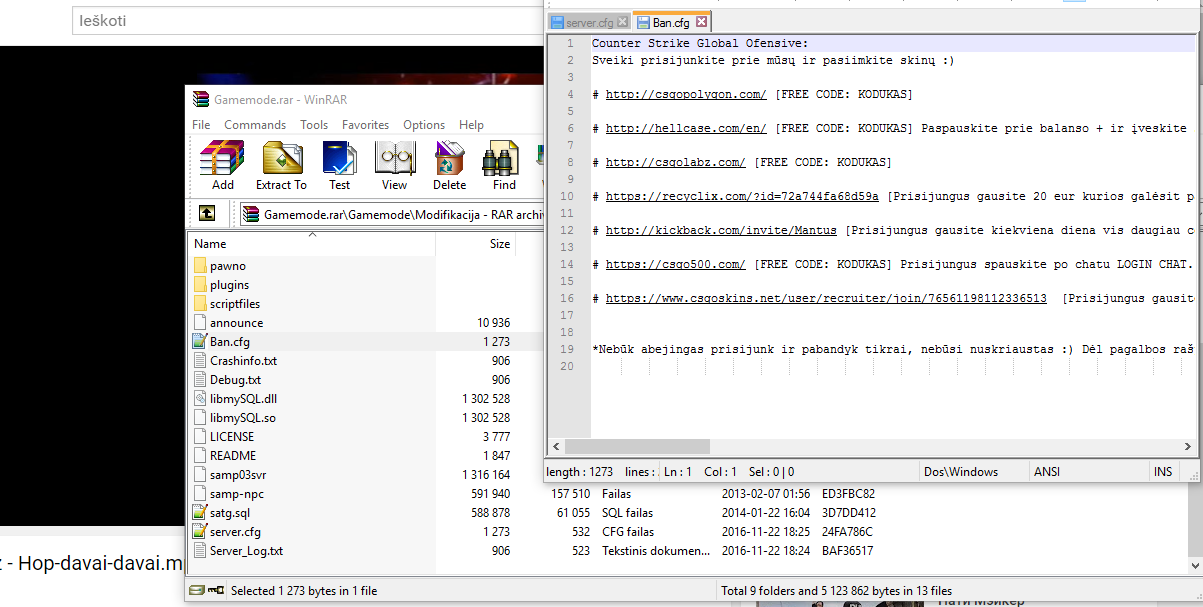Click line number 19 in the editor margin
Viewport: 1203px width, 607px height.
[568, 349]
